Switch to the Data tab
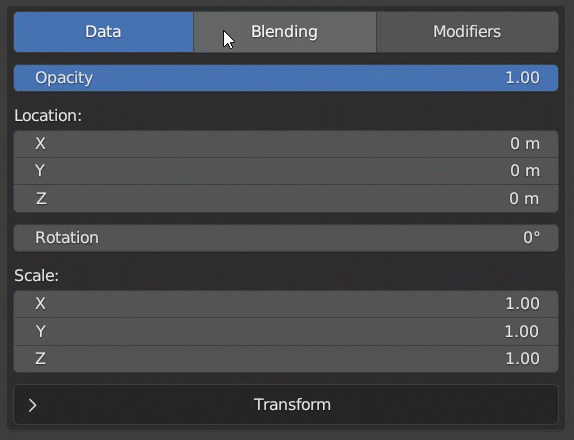Viewport: 574px width, 440px height. click(x=104, y=32)
